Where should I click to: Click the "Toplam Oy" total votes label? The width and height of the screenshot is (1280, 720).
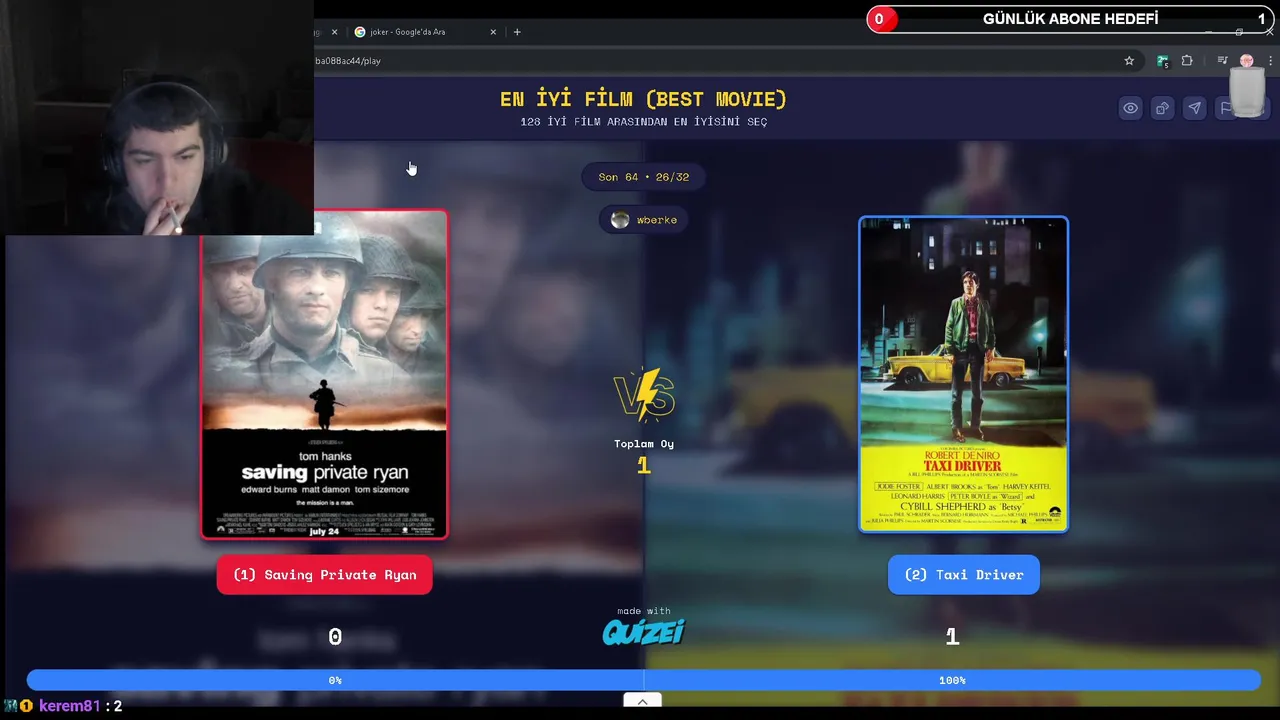(x=644, y=444)
